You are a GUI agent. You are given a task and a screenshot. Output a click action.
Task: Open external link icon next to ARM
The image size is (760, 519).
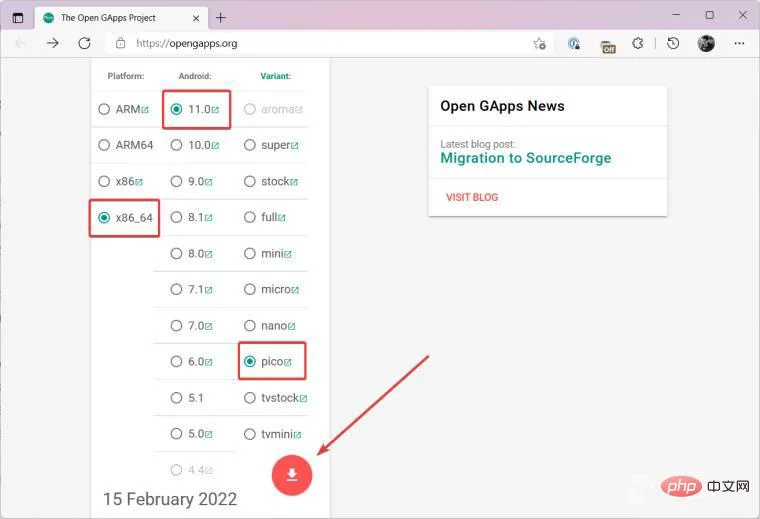tap(144, 110)
